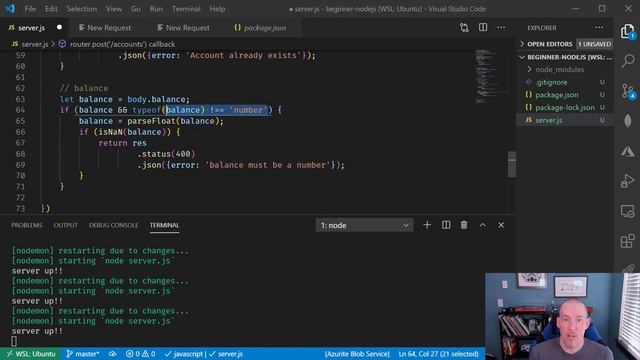Open the View menu
Image resolution: width=640 pixels, height=360 pixels.
(113, 9)
